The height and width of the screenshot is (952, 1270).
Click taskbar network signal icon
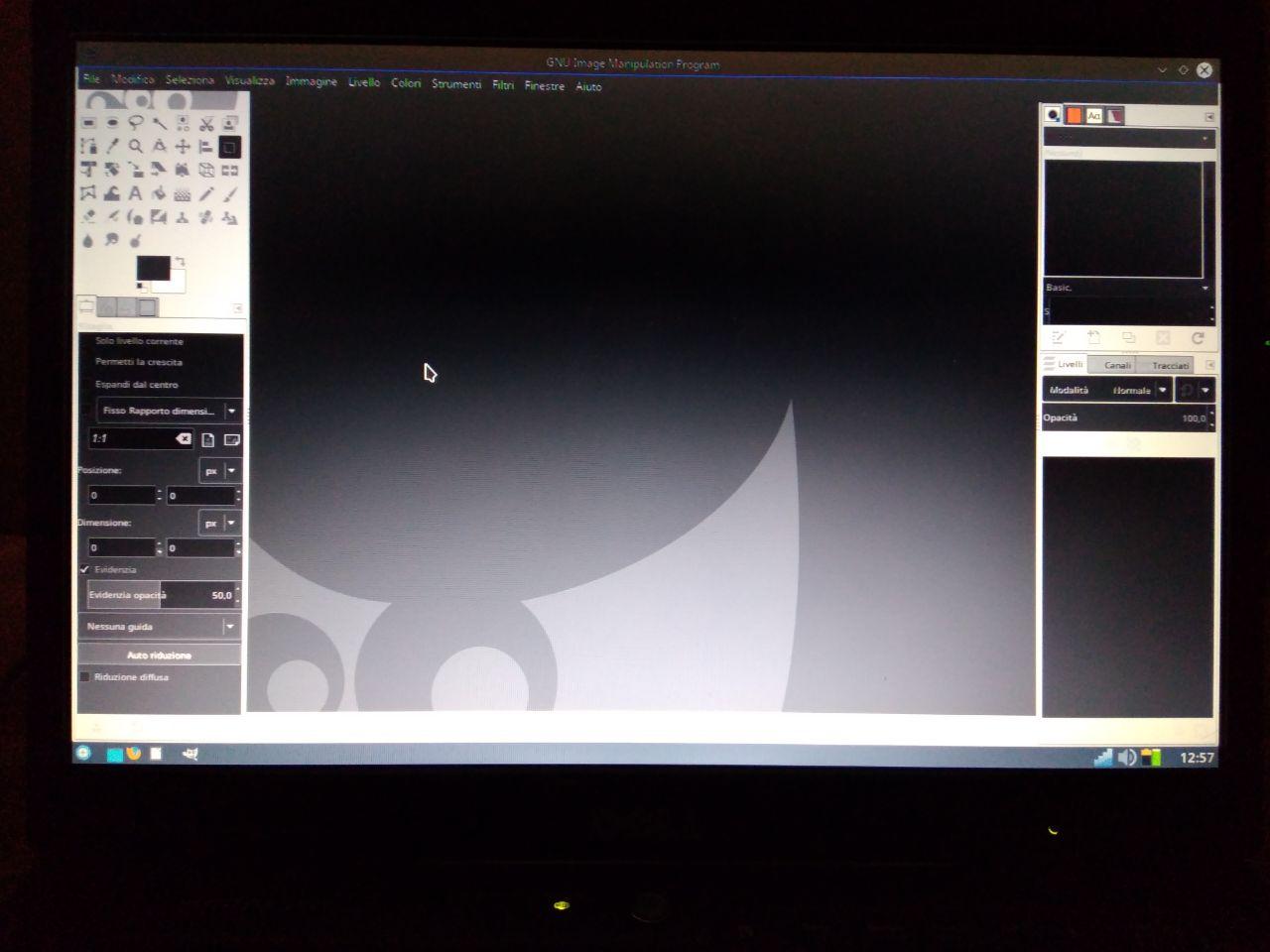pyautogui.click(x=1103, y=758)
